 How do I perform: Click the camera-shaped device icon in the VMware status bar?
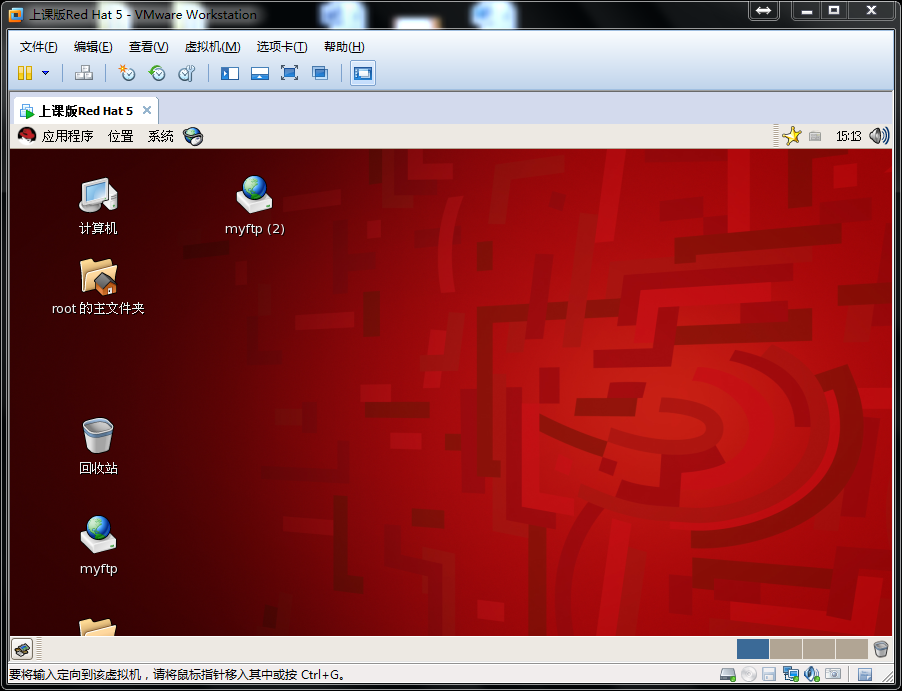pos(833,674)
